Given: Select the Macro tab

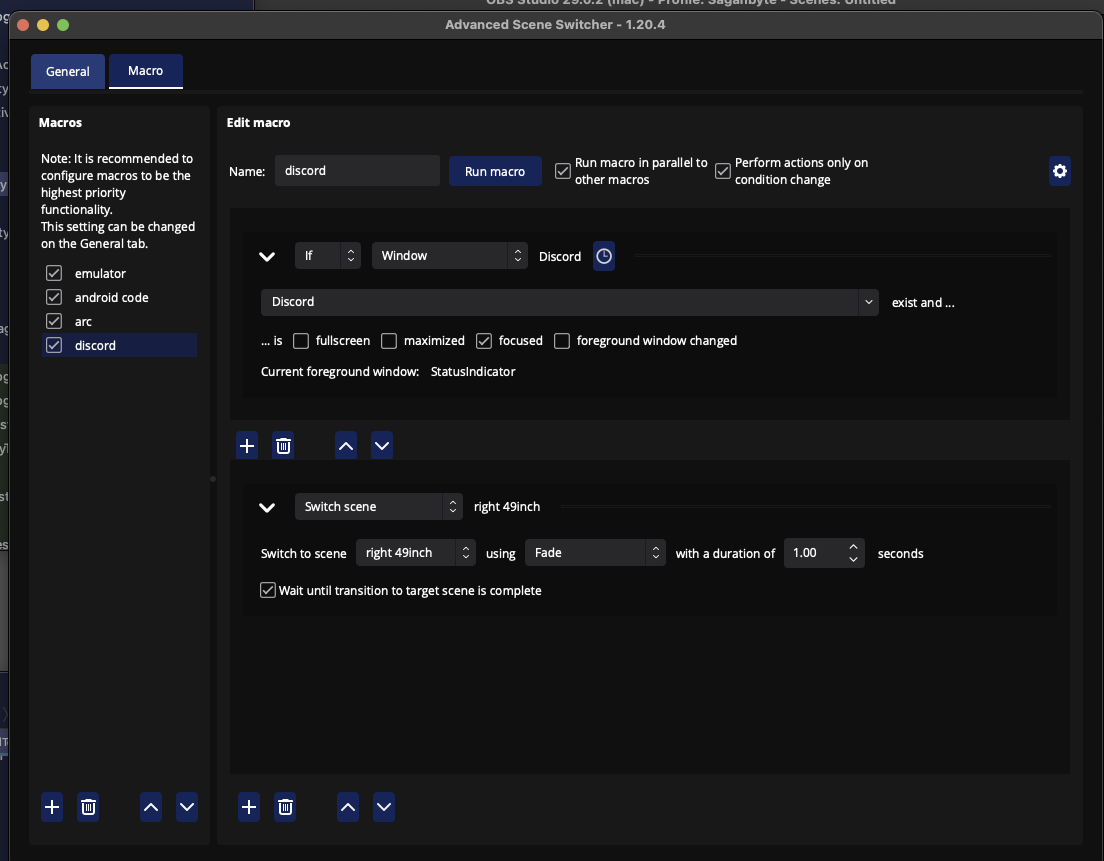Looking at the screenshot, I should [145, 71].
